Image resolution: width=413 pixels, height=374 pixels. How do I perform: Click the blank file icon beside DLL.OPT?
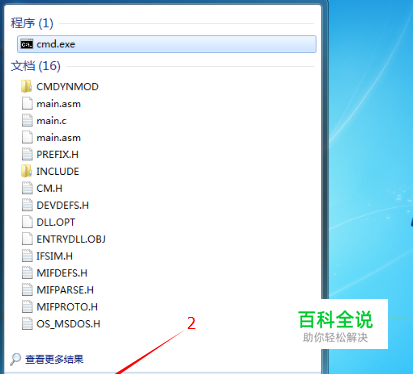[x=27, y=222]
